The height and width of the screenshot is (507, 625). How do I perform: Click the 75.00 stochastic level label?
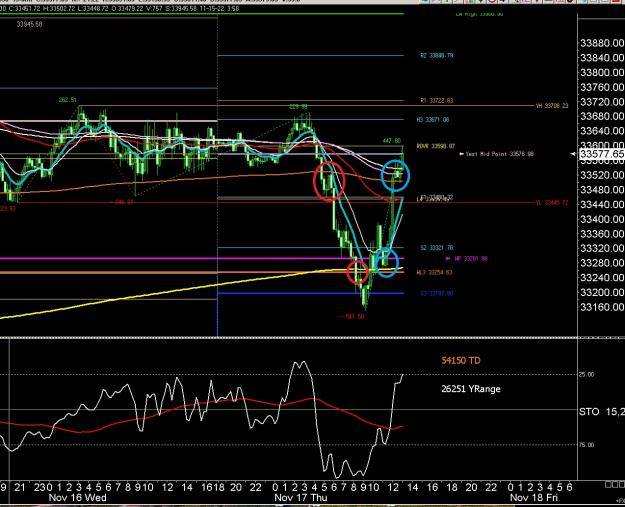click(x=586, y=445)
